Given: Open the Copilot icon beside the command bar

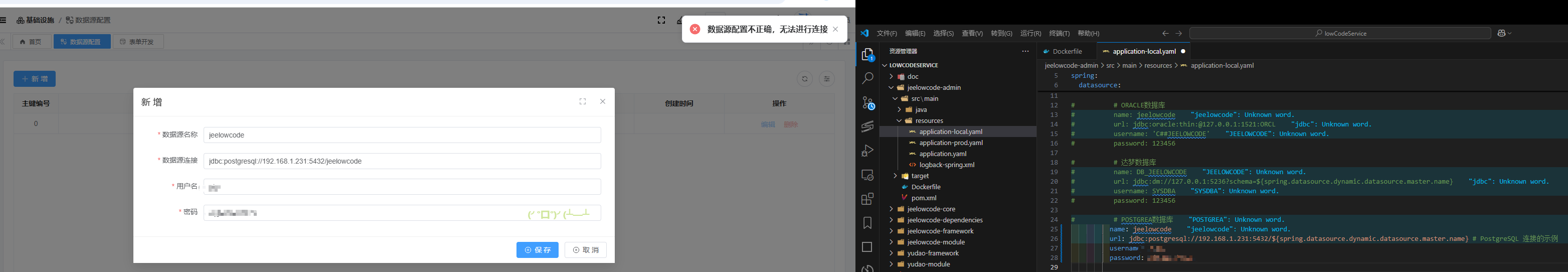Looking at the screenshot, I should (1504, 34).
